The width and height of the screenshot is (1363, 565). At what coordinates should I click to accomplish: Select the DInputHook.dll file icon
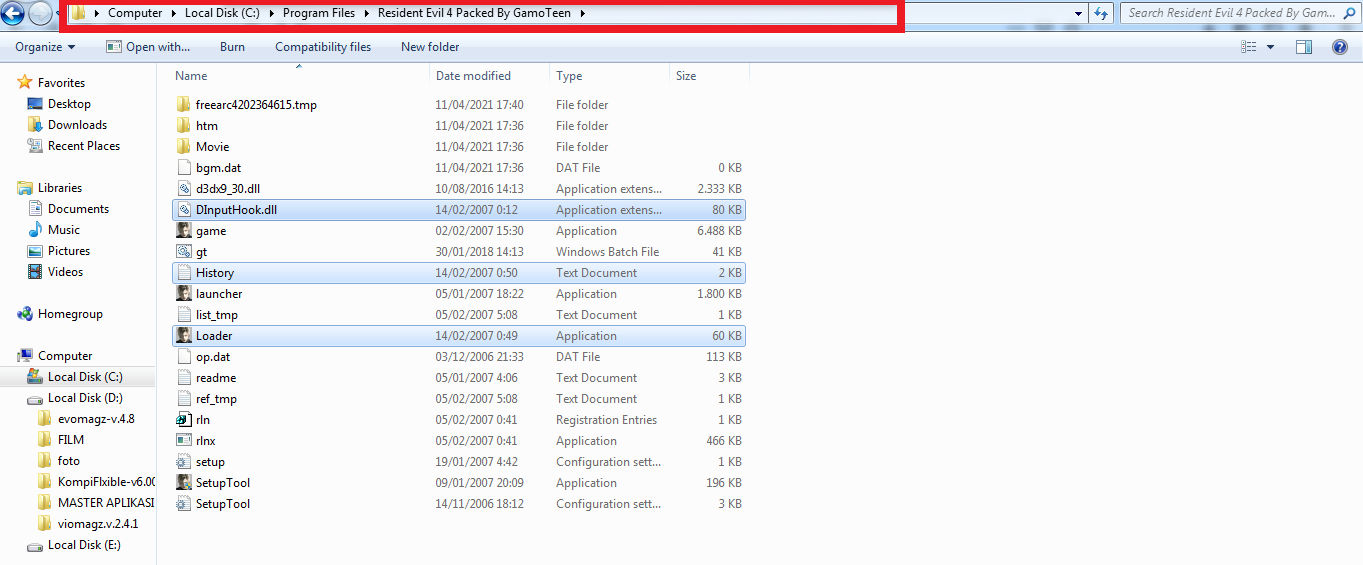pos(183,210)
